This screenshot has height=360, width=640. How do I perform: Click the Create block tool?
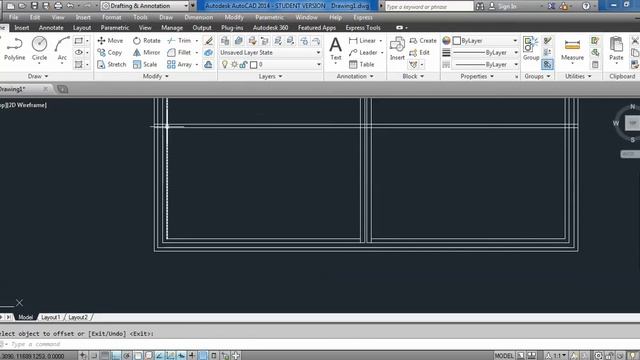click(x=423, y=40)
